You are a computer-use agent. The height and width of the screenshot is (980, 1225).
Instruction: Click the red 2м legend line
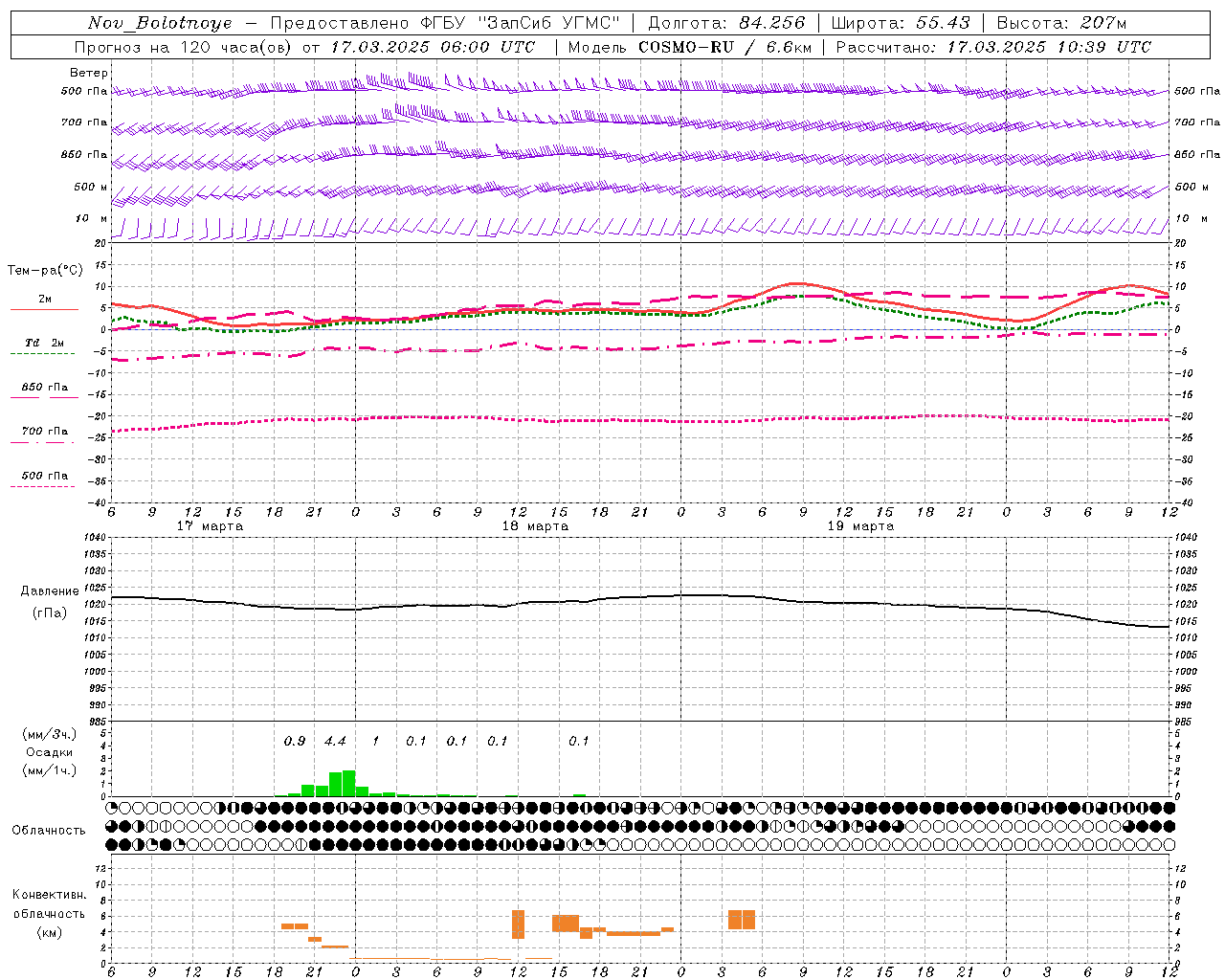[x=44, y=310]
